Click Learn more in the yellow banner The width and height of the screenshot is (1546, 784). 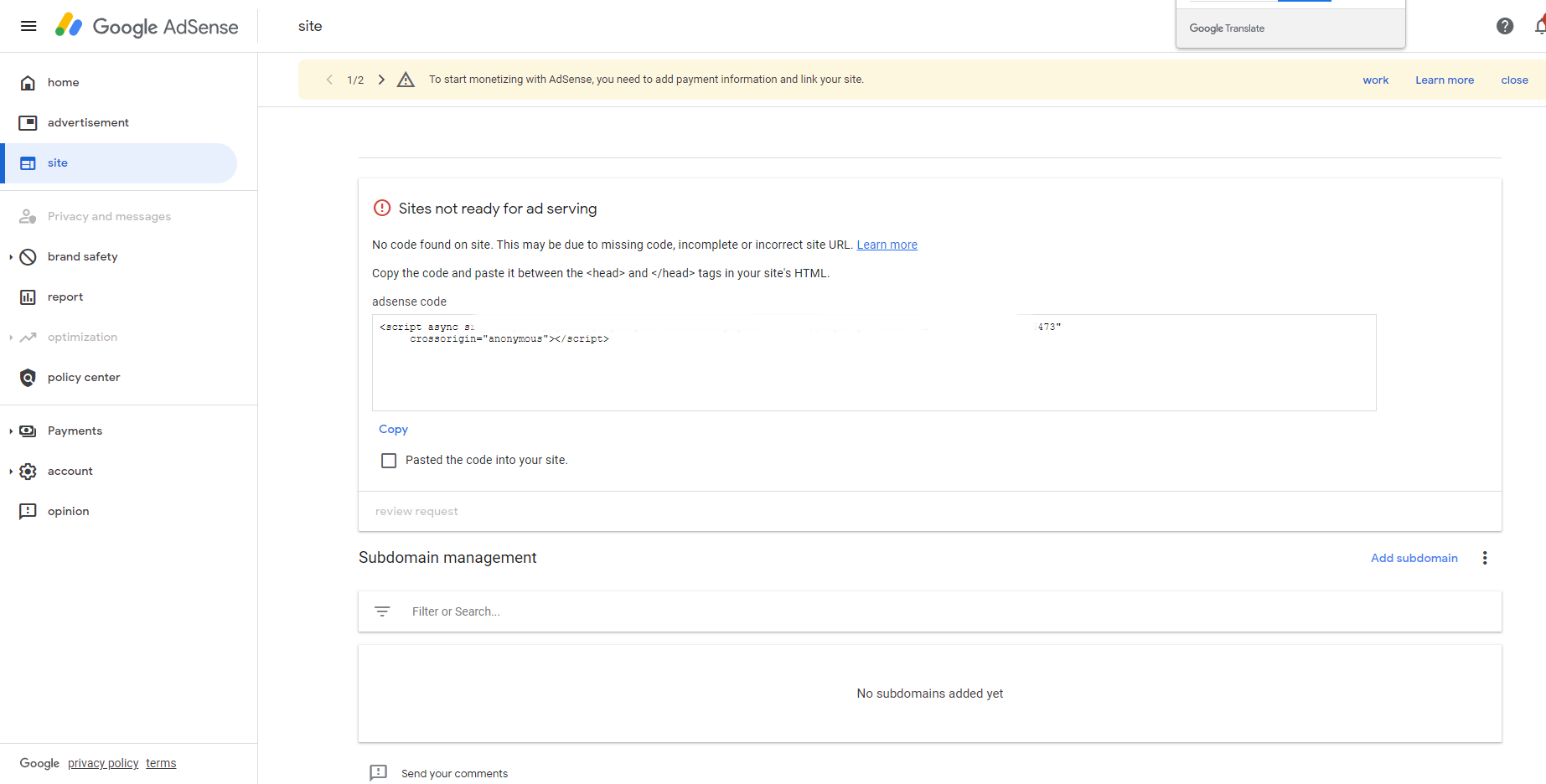click(1445, 80)
